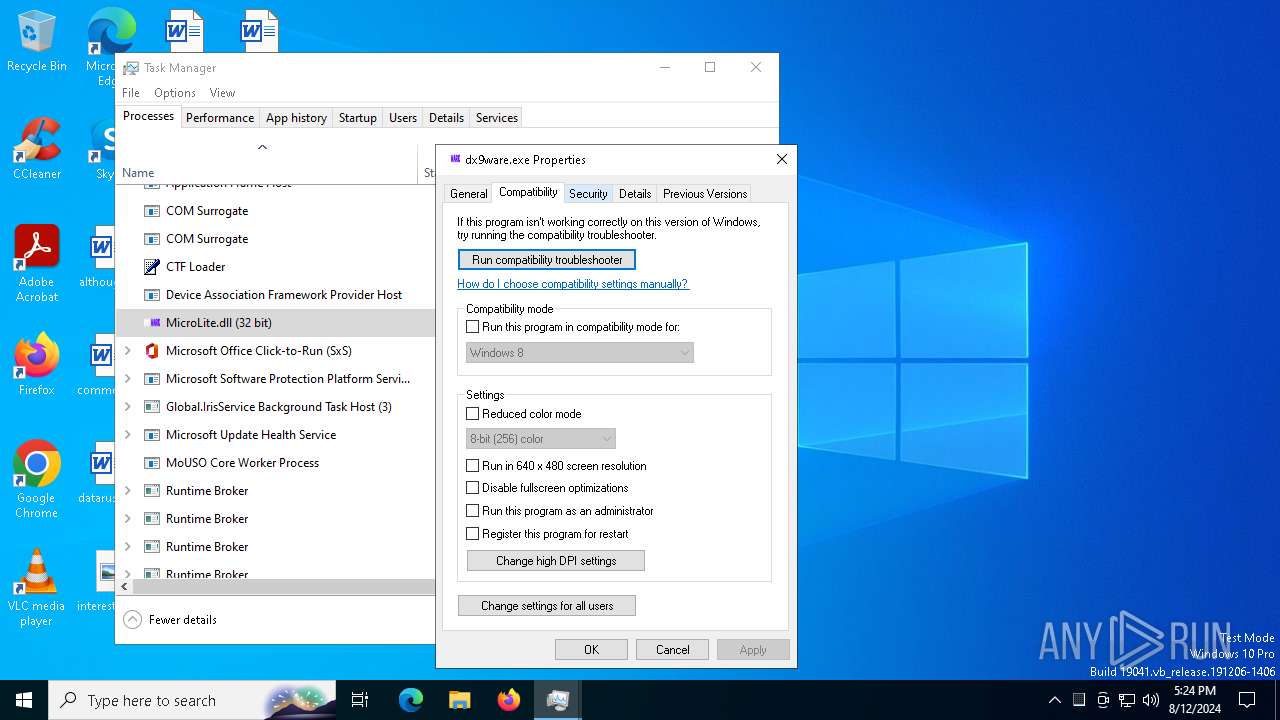Open the volume control in the tray

coord(1151,700)
